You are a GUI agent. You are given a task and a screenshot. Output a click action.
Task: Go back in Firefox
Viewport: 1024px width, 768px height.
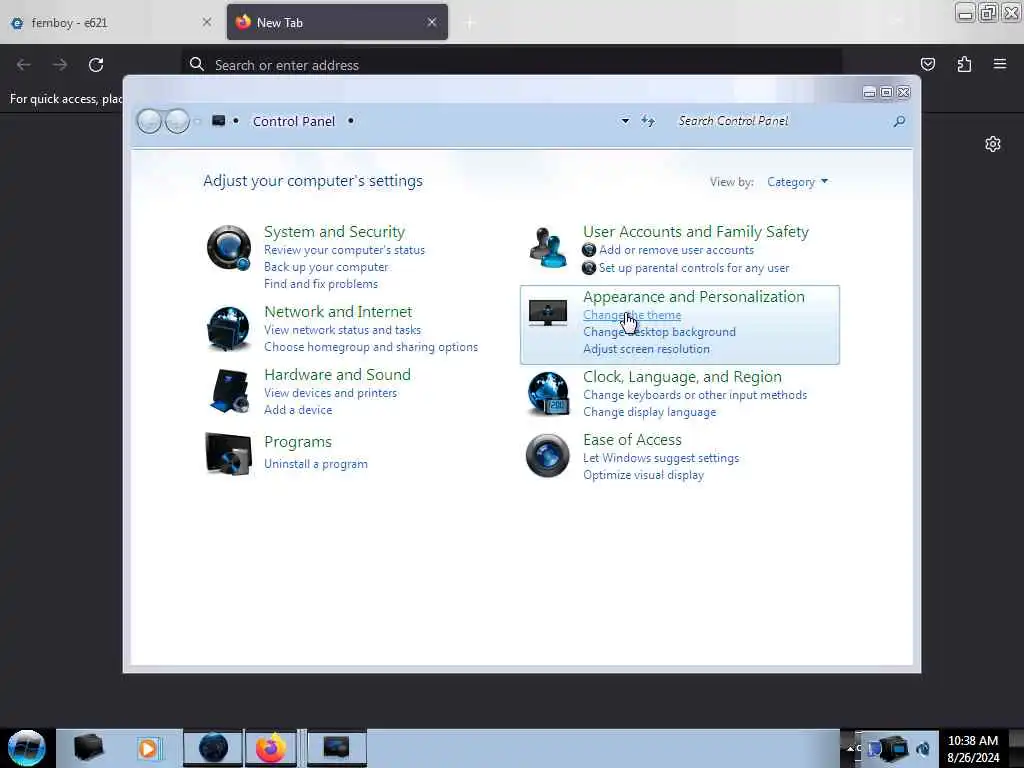pyautogui.click(x=24, y=65)
